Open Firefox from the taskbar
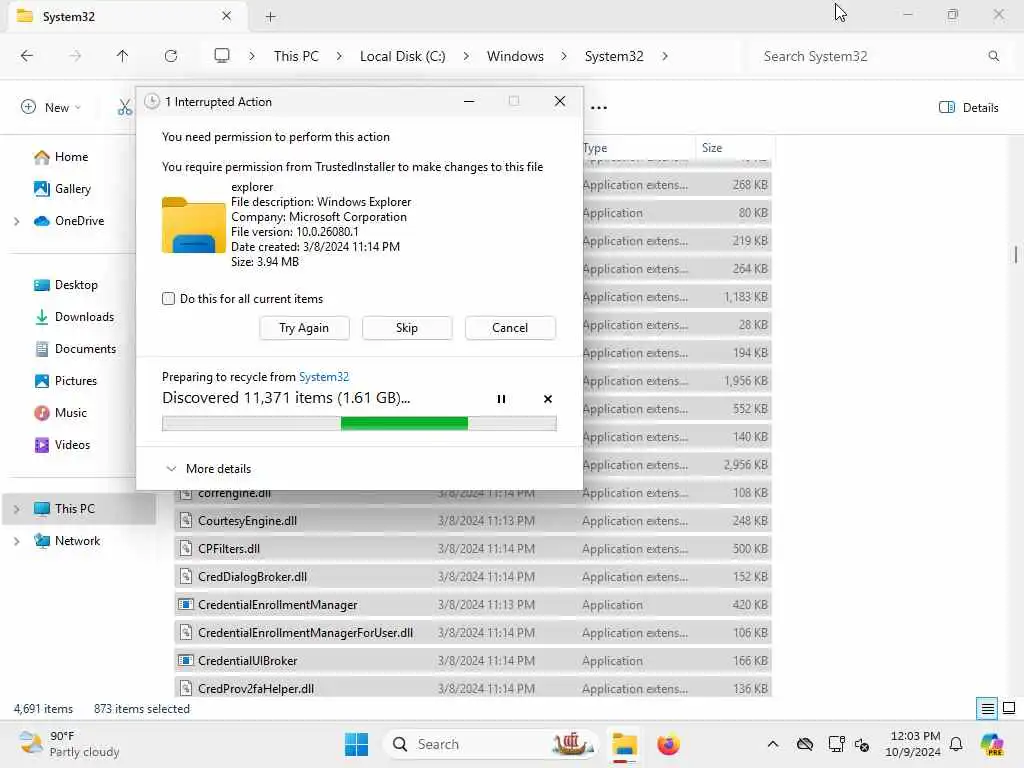The height and width of the screenshot is (768, 1024). tap(668, 744)
